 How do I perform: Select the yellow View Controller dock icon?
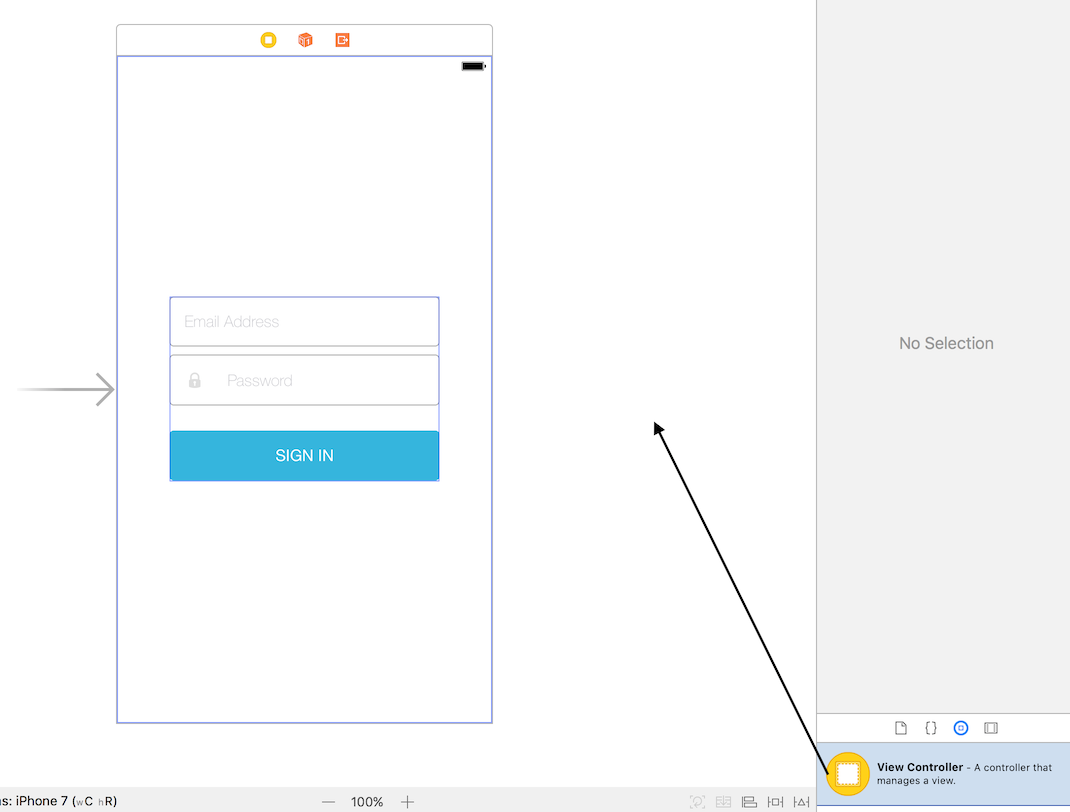(x=268, y=40)
